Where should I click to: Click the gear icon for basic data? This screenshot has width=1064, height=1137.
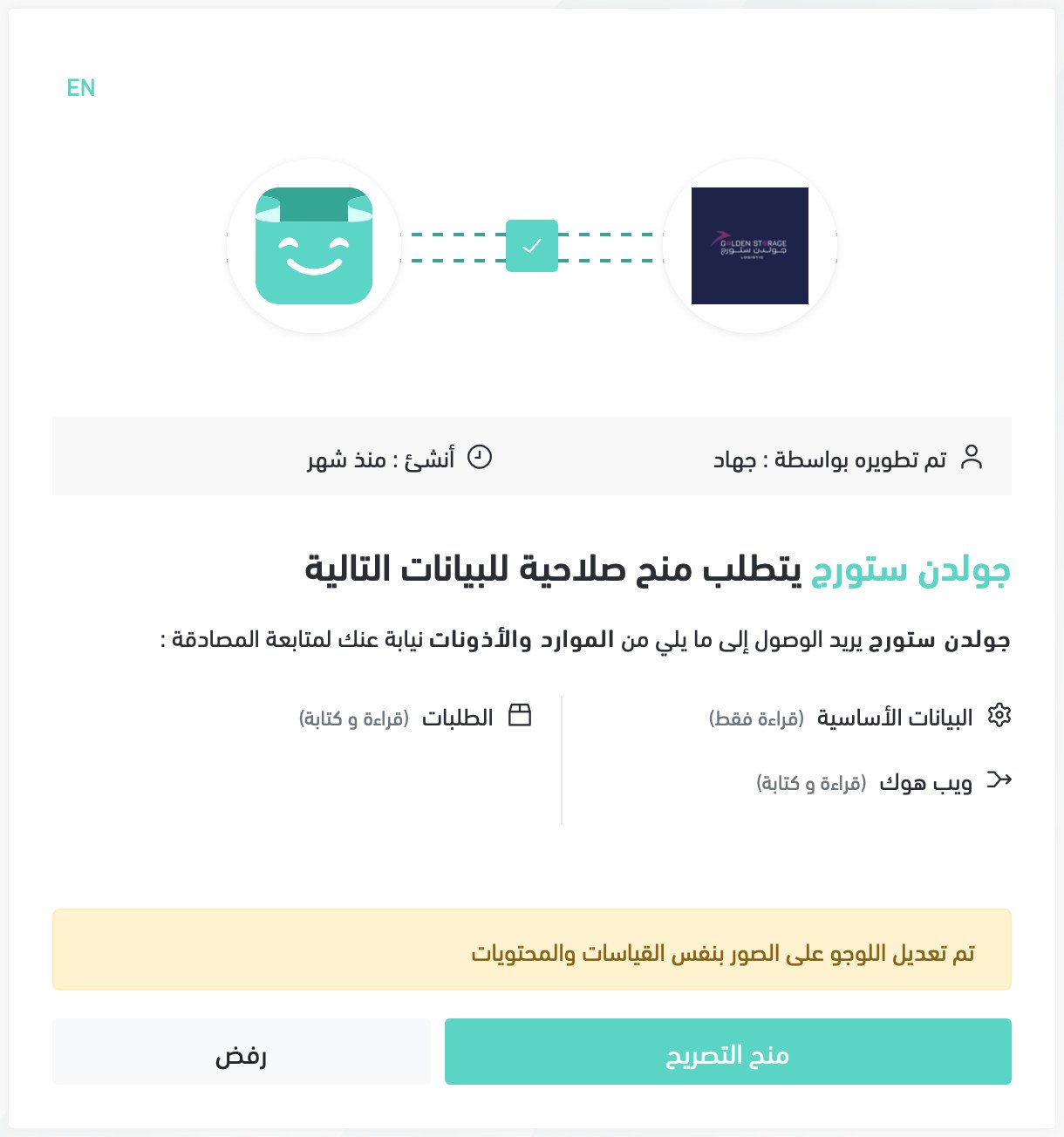pyautogui.click(x=999, y=716)
